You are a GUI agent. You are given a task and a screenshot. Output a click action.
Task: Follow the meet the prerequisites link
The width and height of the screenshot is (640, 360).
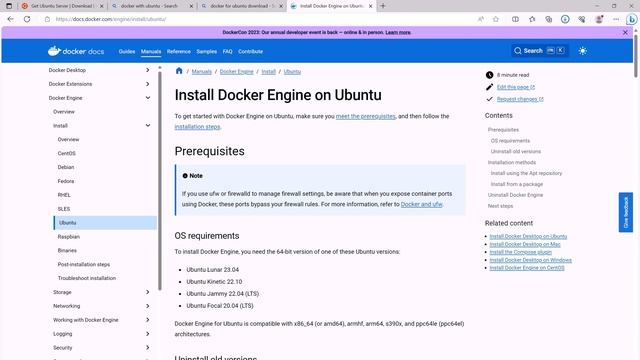coord(366,116)
